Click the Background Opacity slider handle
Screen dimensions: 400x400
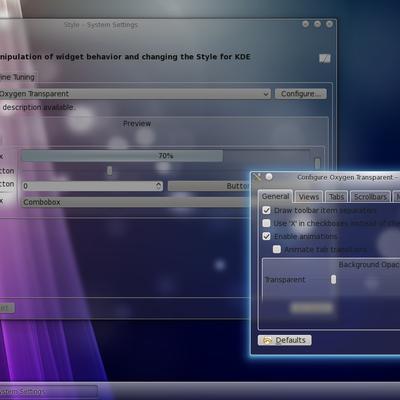pos(333,279)
